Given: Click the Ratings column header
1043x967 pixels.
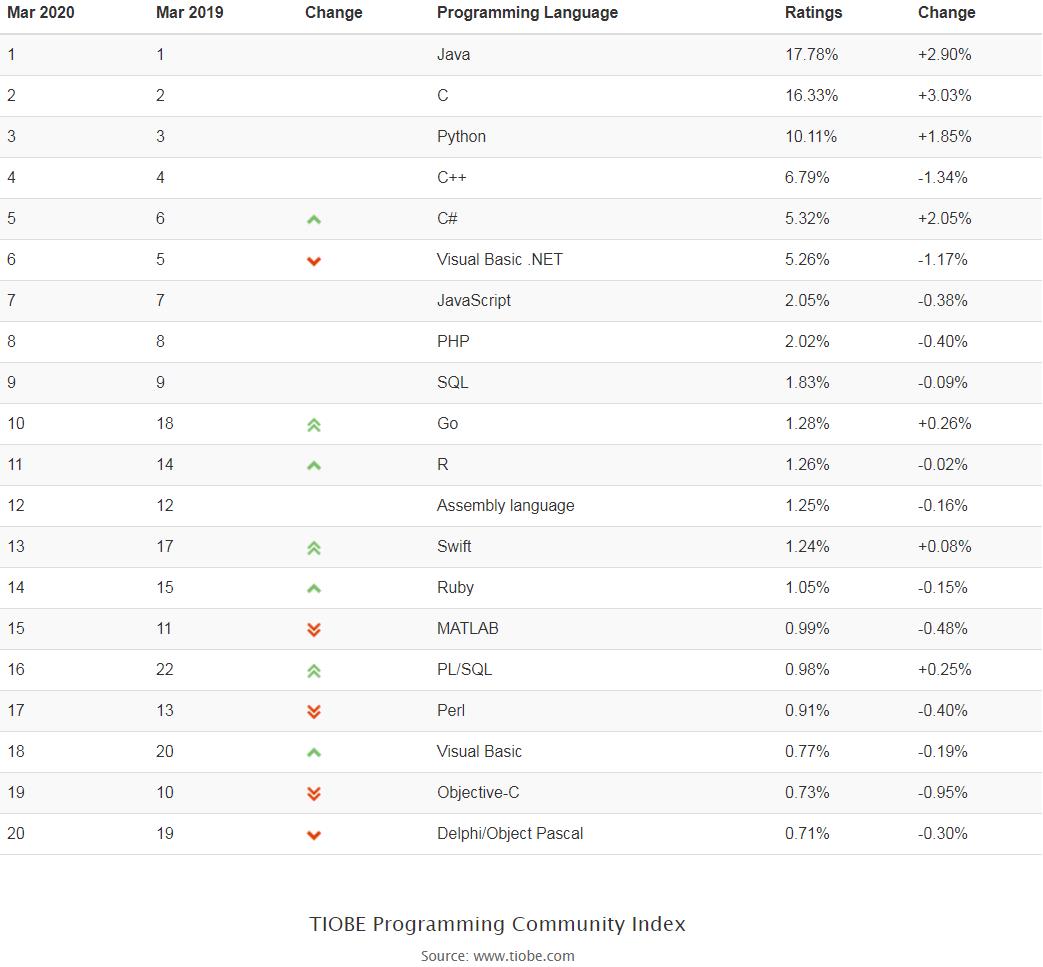Looking at the screenshot, I should 813,13.
